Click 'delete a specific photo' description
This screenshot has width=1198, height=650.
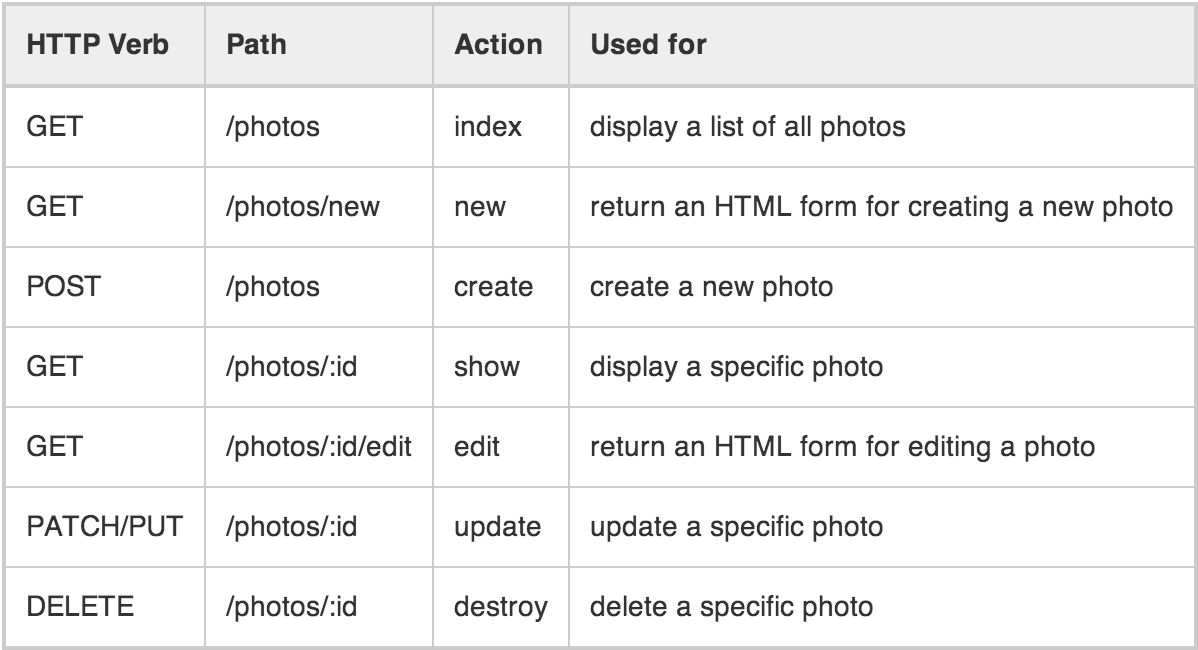(x=731, y=607)
